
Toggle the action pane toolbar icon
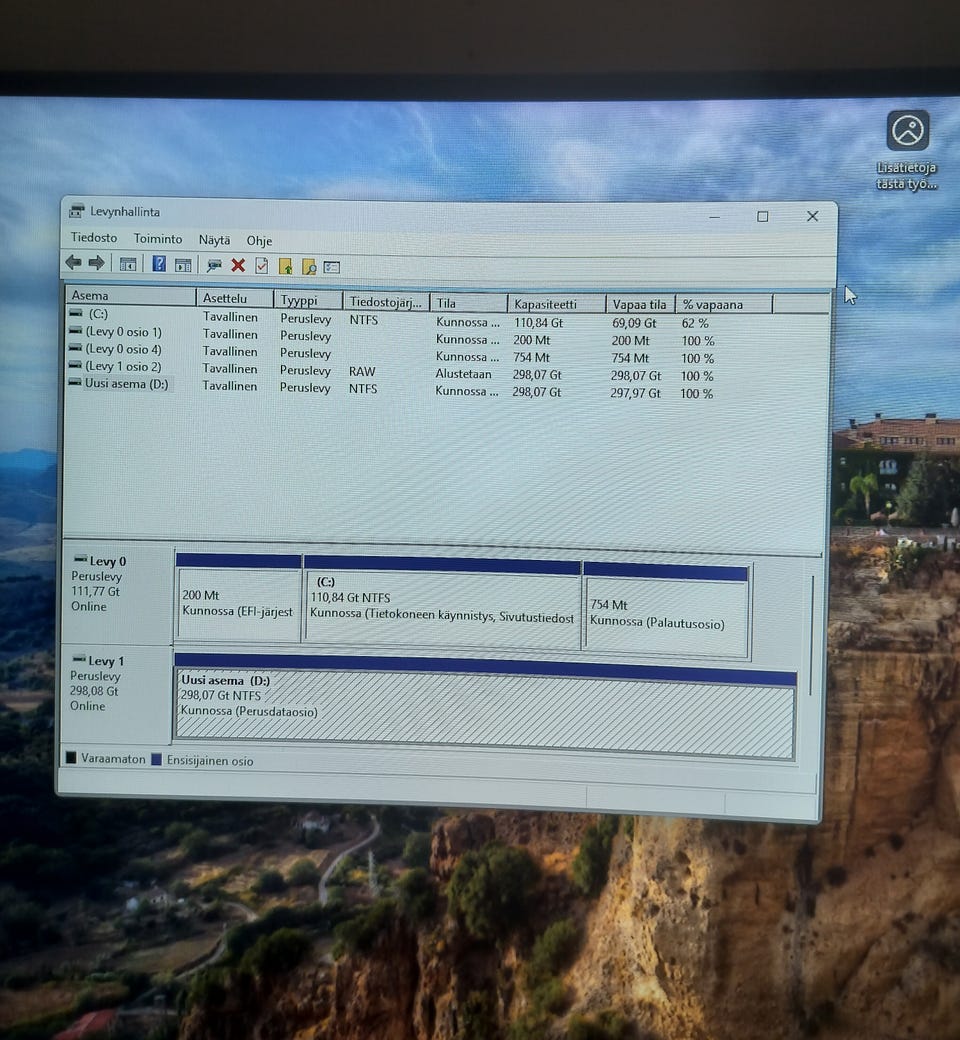coord(183,265)
